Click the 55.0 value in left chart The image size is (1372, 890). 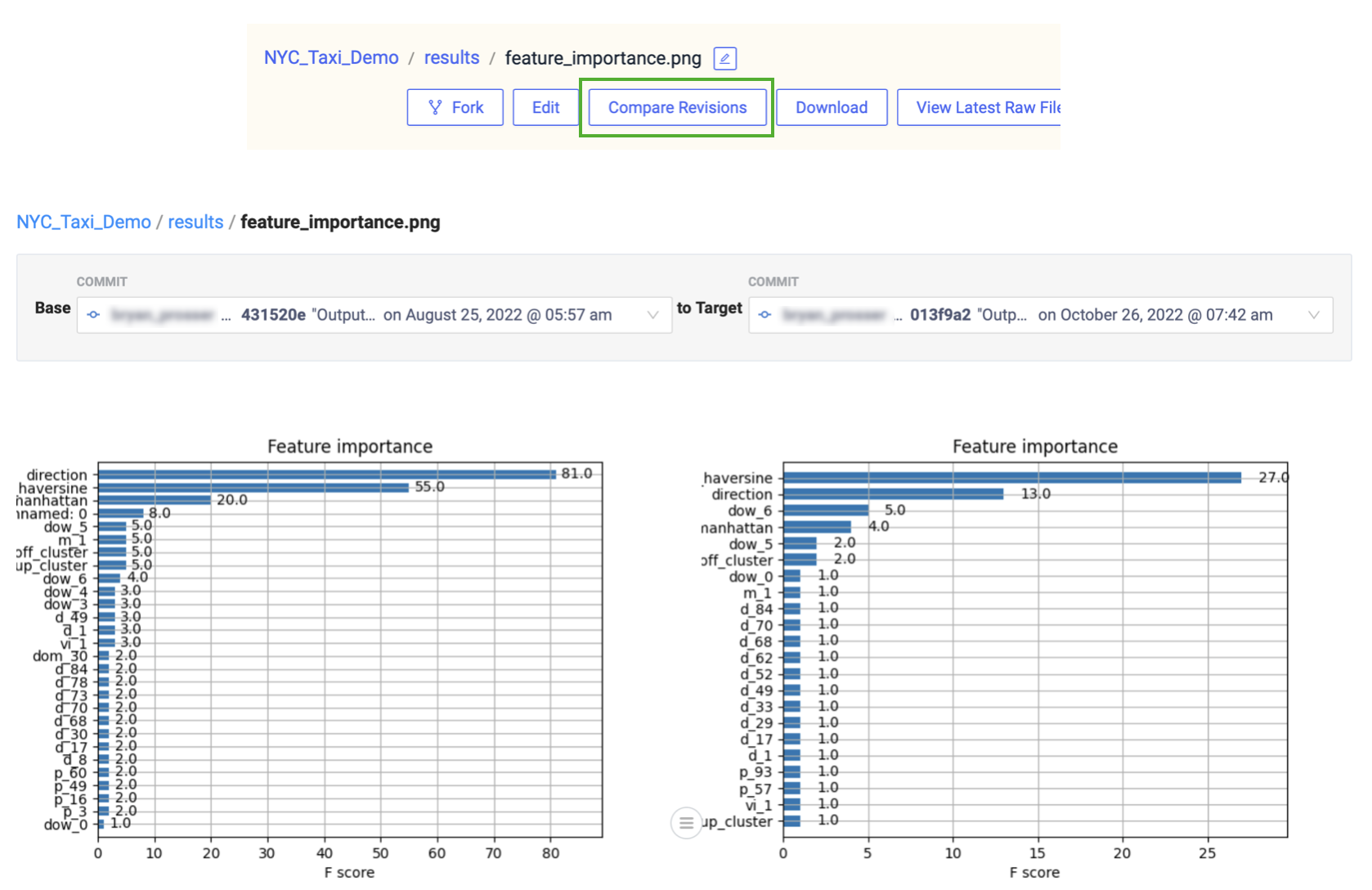429,487
